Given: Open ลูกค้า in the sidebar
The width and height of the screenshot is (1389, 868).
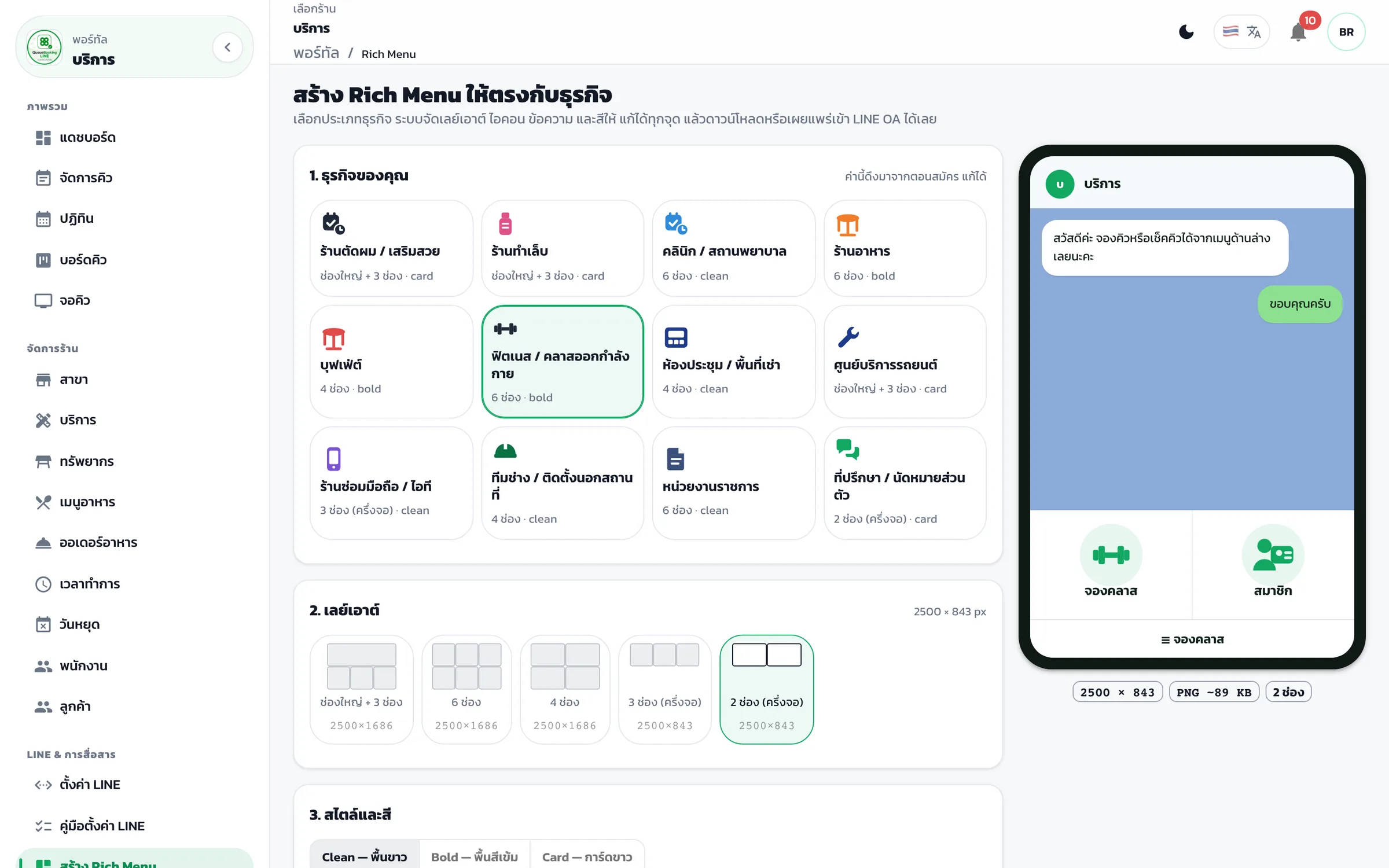Looking at the screenshot, I should 134,707.
